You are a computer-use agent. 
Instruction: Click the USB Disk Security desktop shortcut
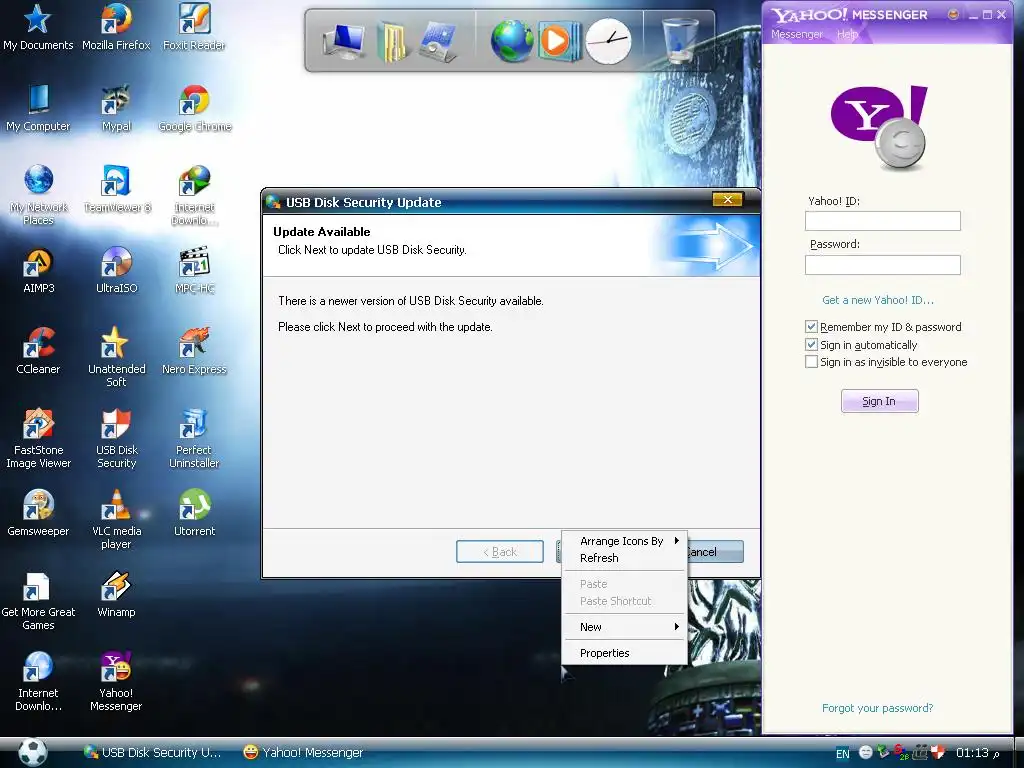coord(116,438)
